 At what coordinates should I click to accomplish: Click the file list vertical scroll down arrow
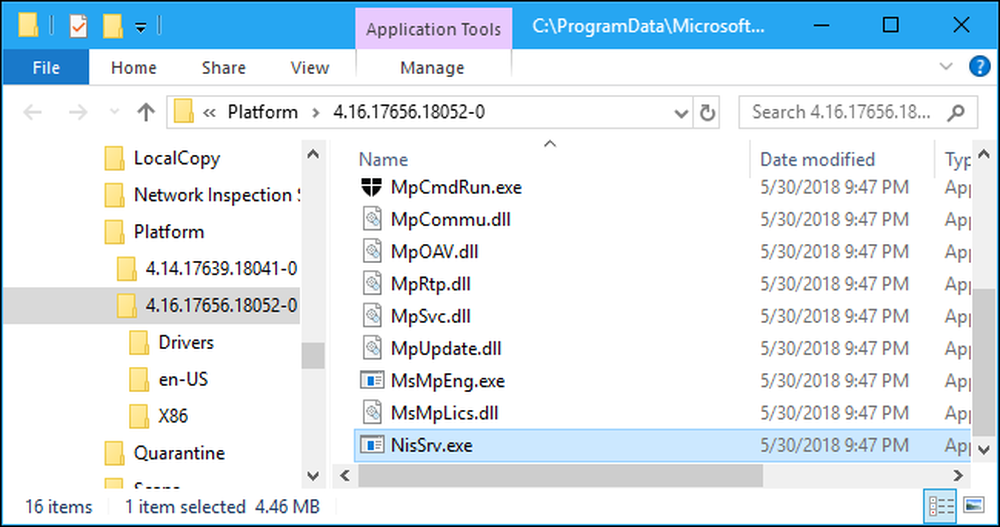(983, 449)
